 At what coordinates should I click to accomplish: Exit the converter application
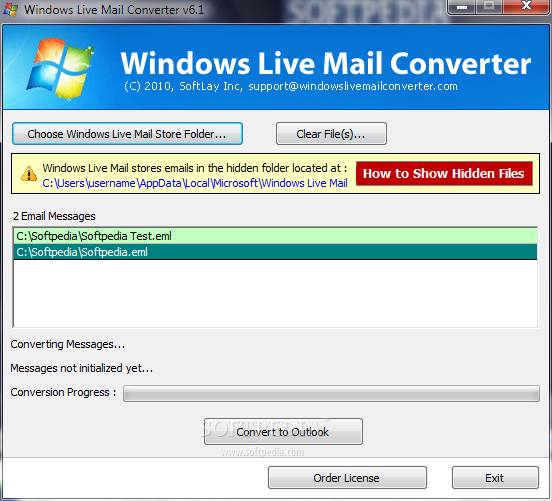coord(495,478)
